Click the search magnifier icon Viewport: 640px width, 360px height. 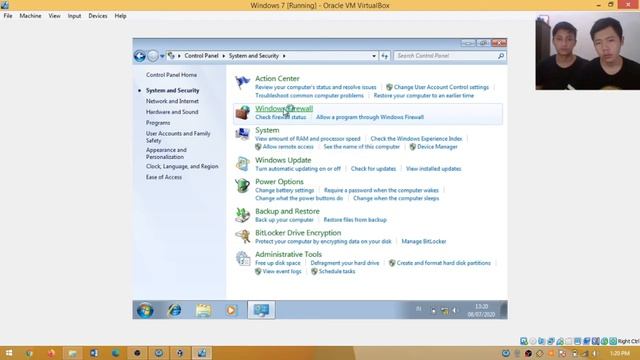501,56
